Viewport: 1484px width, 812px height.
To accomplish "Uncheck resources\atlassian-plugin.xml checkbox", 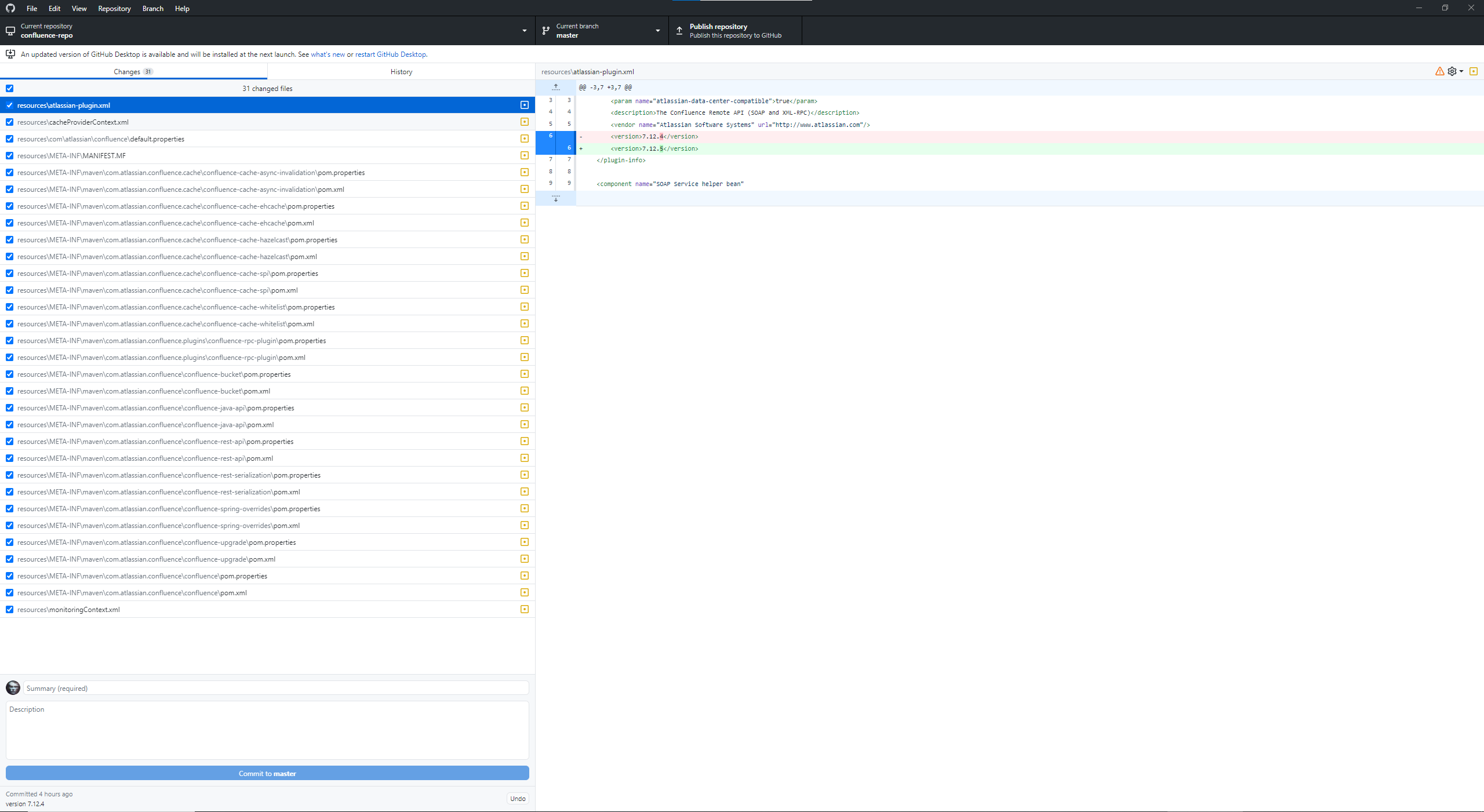I will [x=9, y=105].
